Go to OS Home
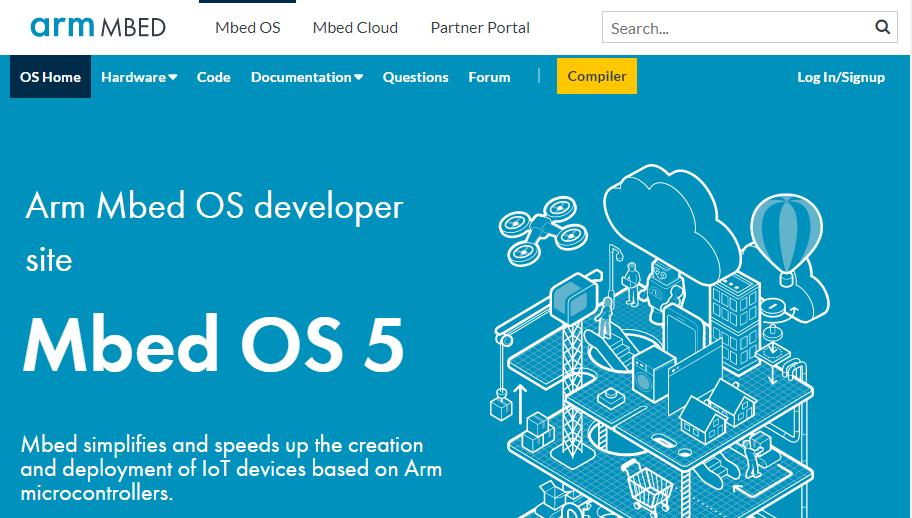Viewport: 912px width, 518px height. (x=51, y=77)
